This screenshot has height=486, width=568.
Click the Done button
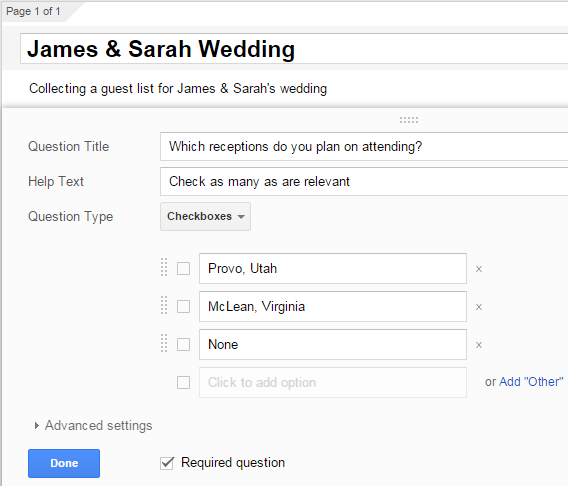(64, 463)
